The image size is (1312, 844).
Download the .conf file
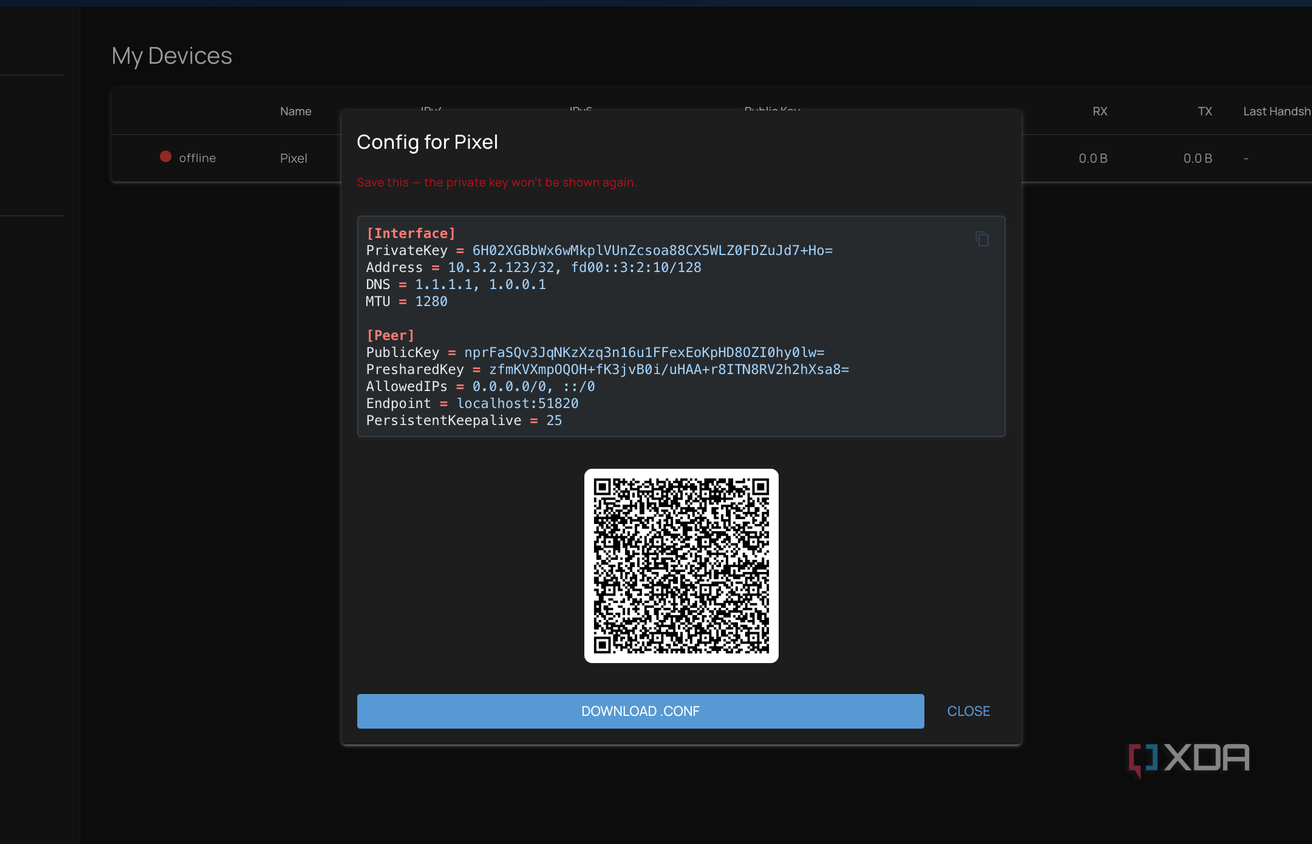click(640, 711)
